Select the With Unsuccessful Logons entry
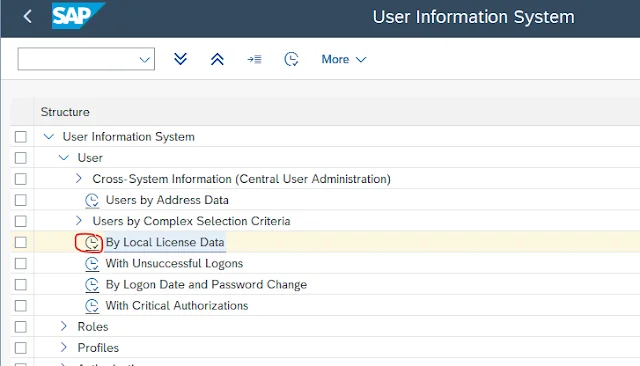The height and width of the screenshot is (366, 640). click(174, 264)
